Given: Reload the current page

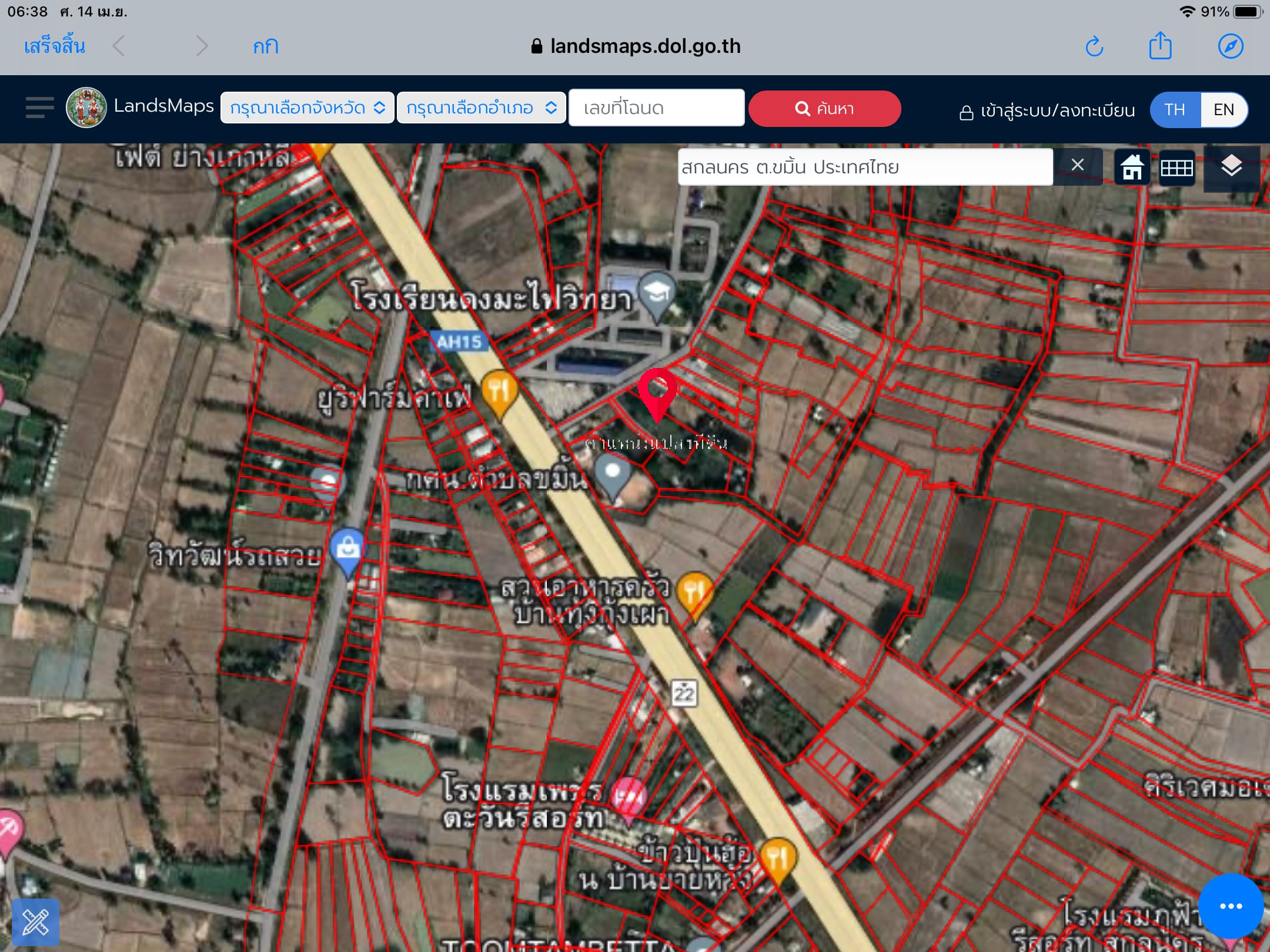Looking at the screenshot, I should (1094, 46).
